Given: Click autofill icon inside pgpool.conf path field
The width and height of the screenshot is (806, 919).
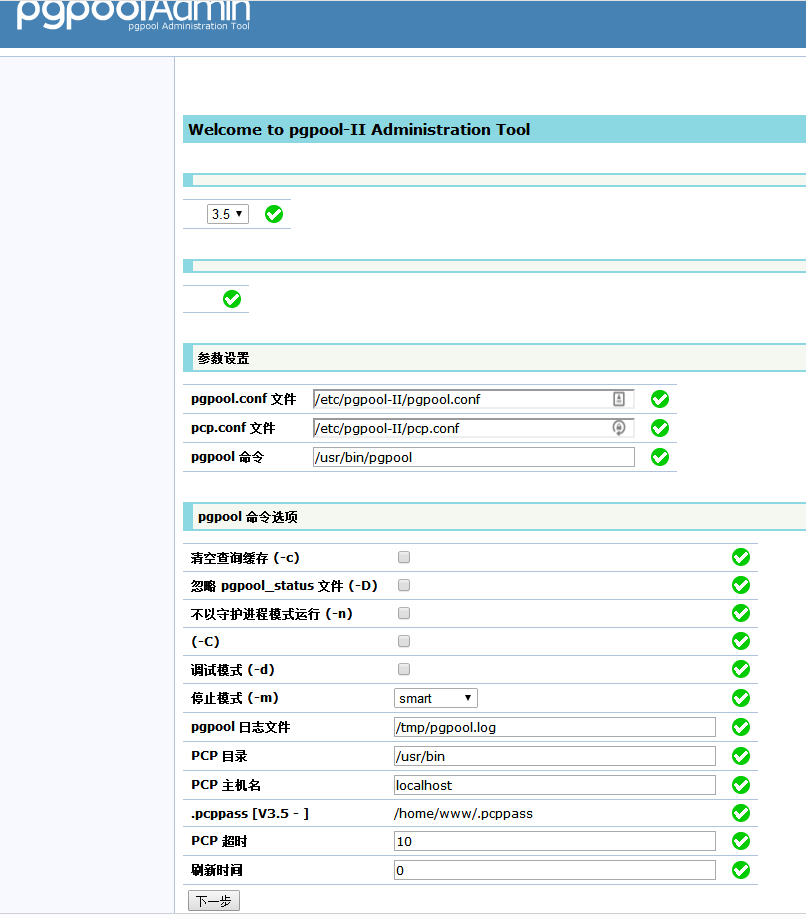Looking at the screenshot, I should coord(619,399).
